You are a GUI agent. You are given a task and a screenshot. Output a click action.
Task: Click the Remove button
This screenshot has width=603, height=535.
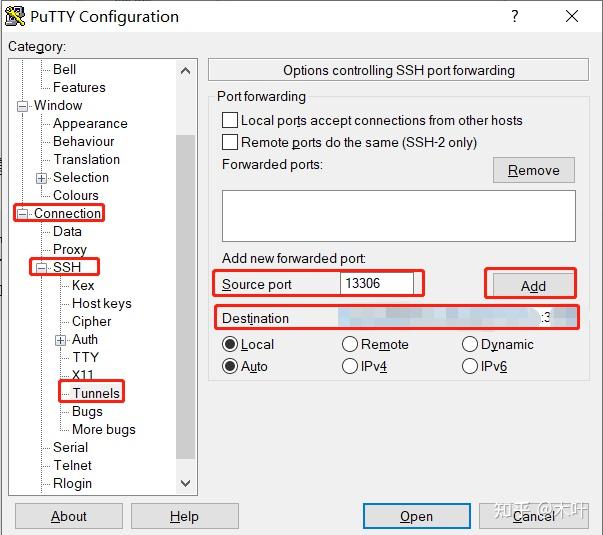pyautogui.click(x=533, y=170)
